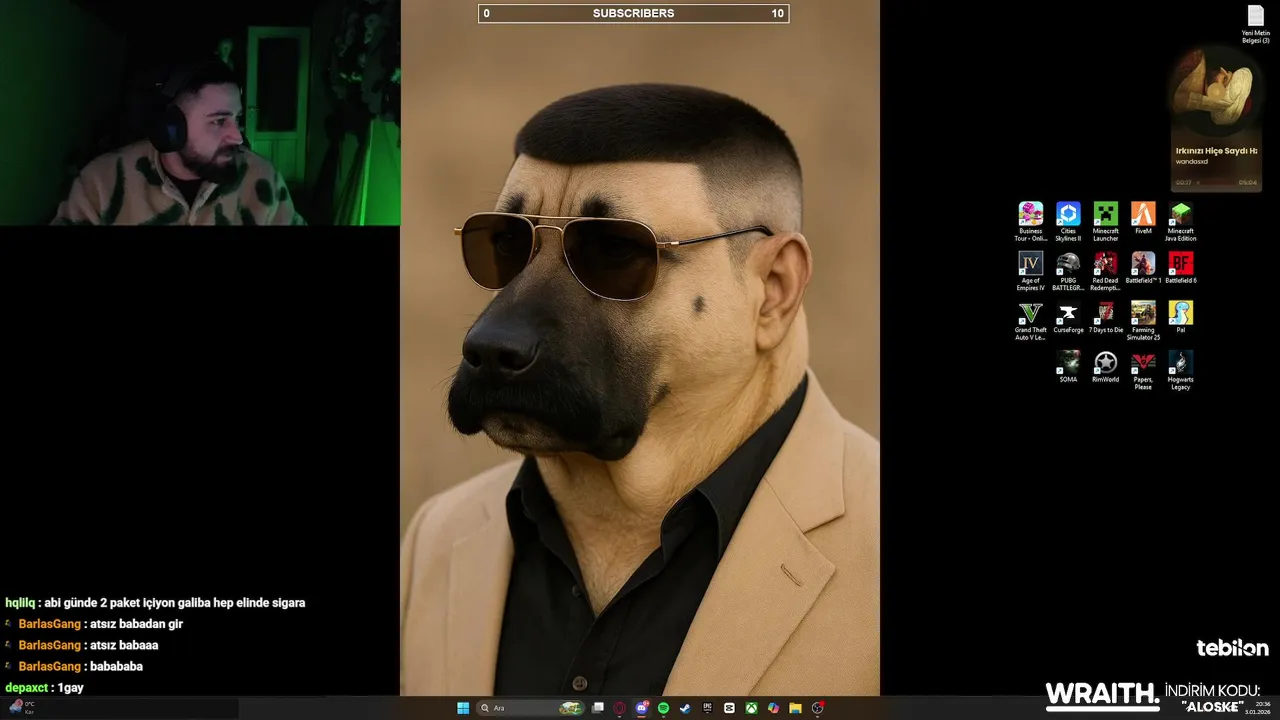Click chat username "hqlilq"
The image size is (1280, 720).
point(20,603)
